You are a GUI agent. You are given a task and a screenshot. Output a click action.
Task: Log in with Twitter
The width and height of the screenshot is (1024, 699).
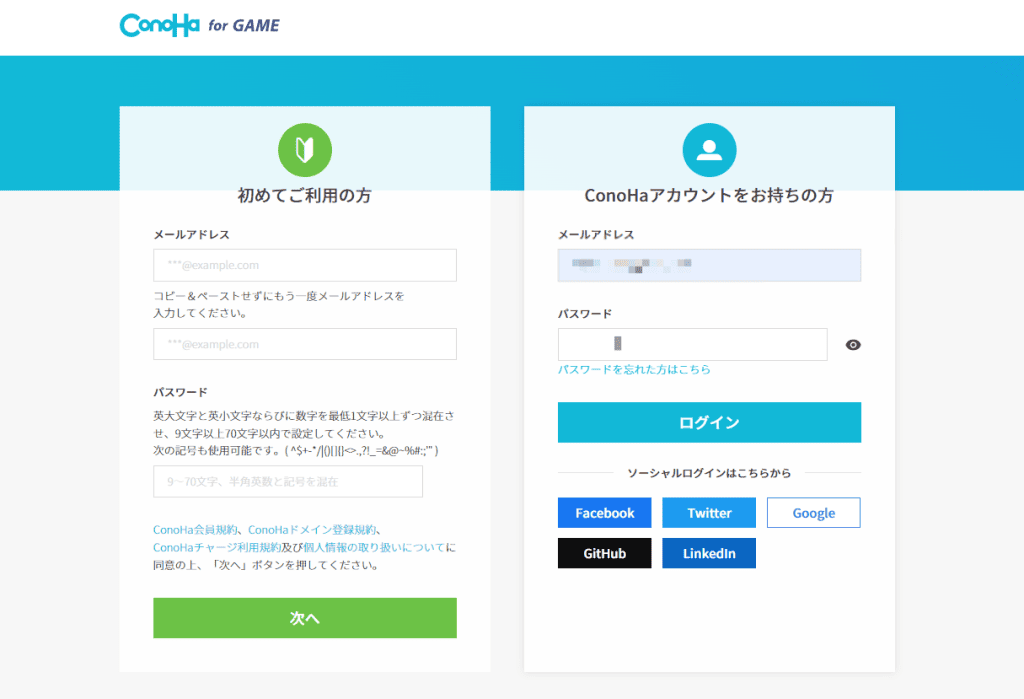(x=709, y=513)
